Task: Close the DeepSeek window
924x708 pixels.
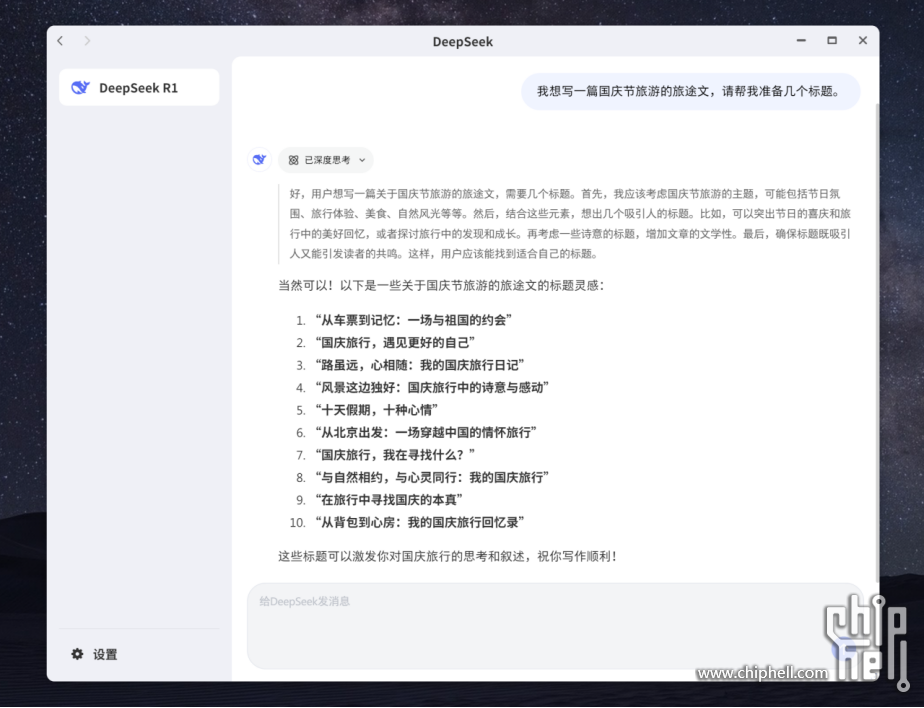Action: click(x=862, y=41)
